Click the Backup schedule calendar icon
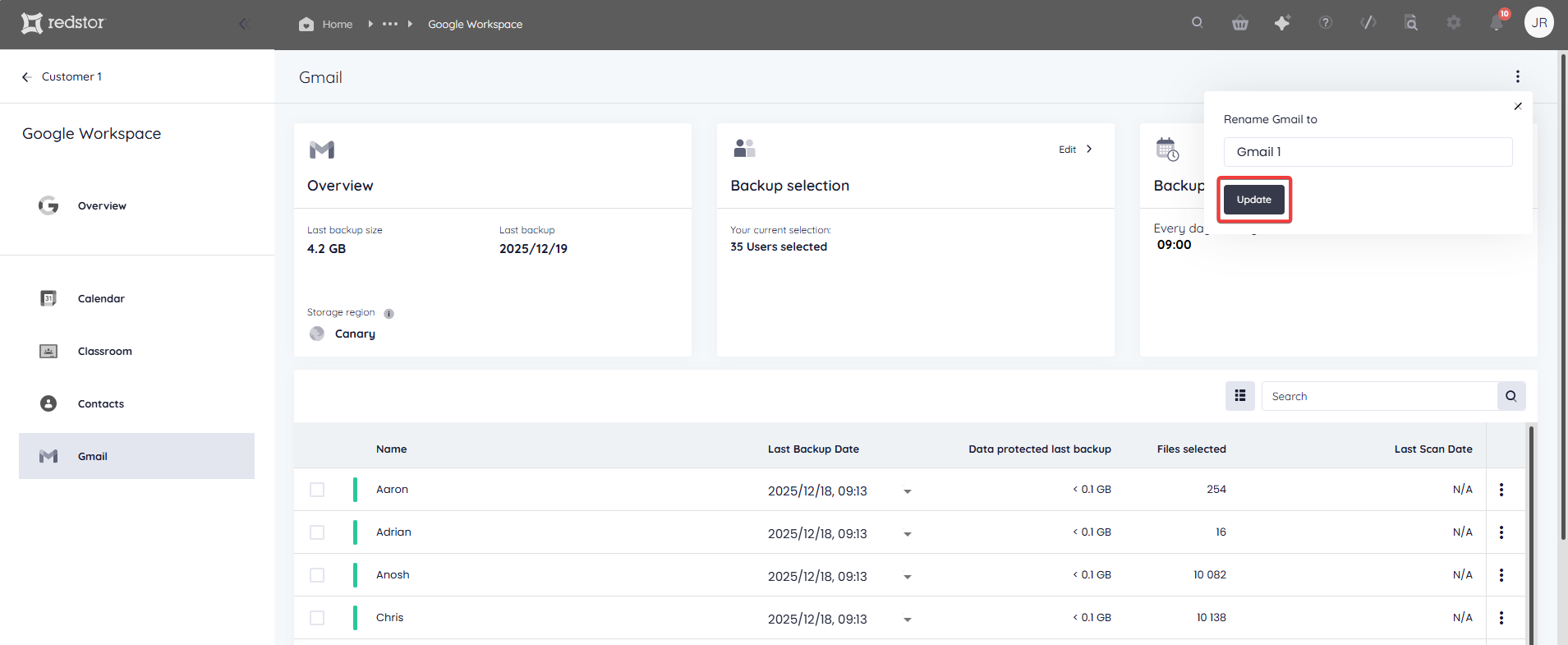This screenshot has width=1568, height=645. click(1167, 150)
